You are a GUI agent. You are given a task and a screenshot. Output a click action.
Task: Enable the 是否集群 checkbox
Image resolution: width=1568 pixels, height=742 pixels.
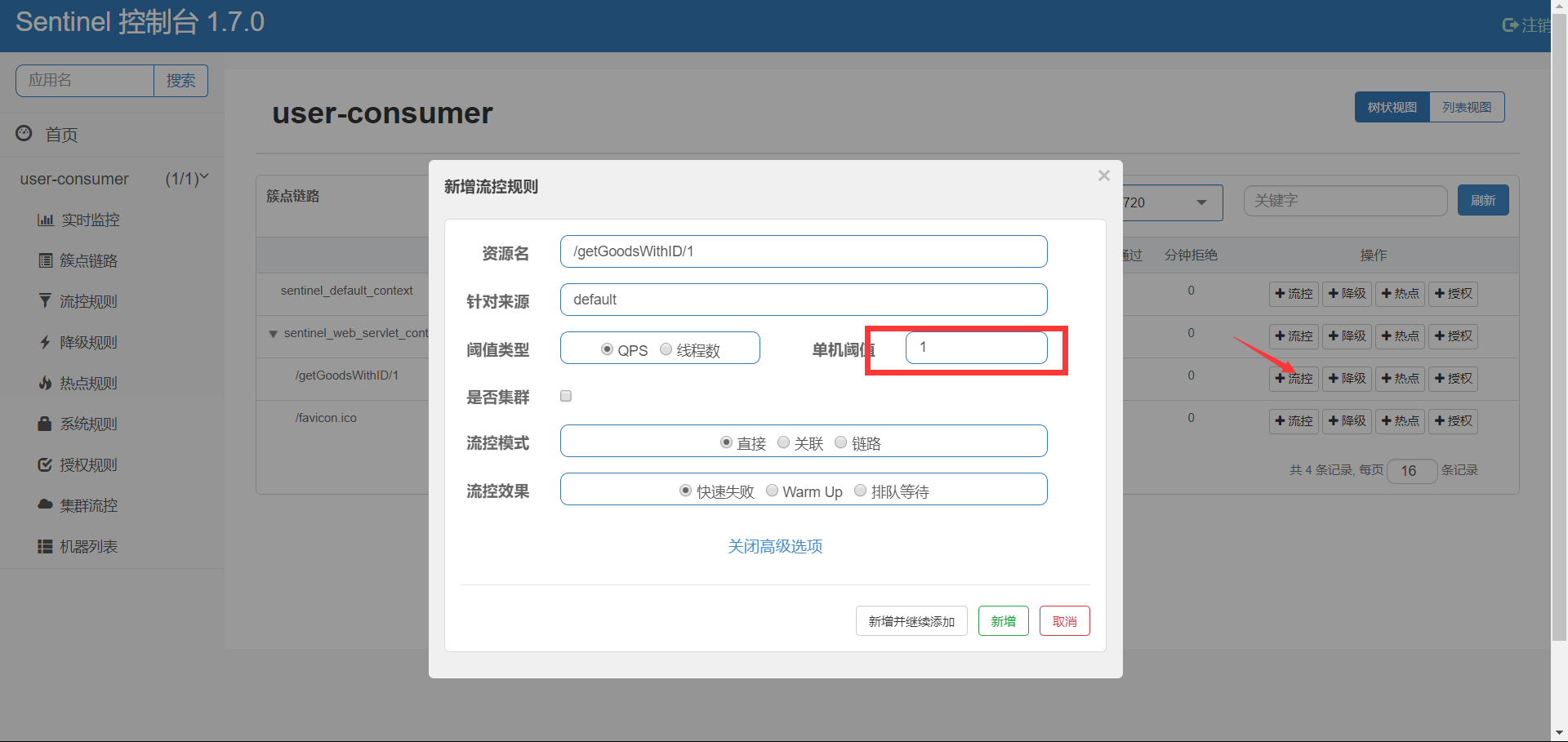(566, 396)
